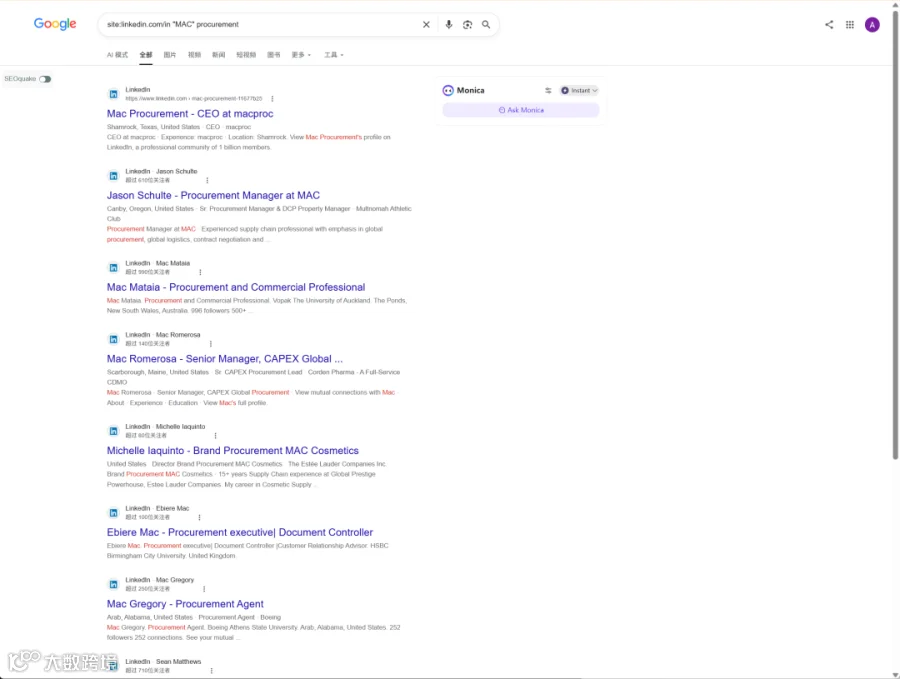Viewport: 900px width, 679px height.
Task: Start voice search with microphone icon
Action: [449, 25]
